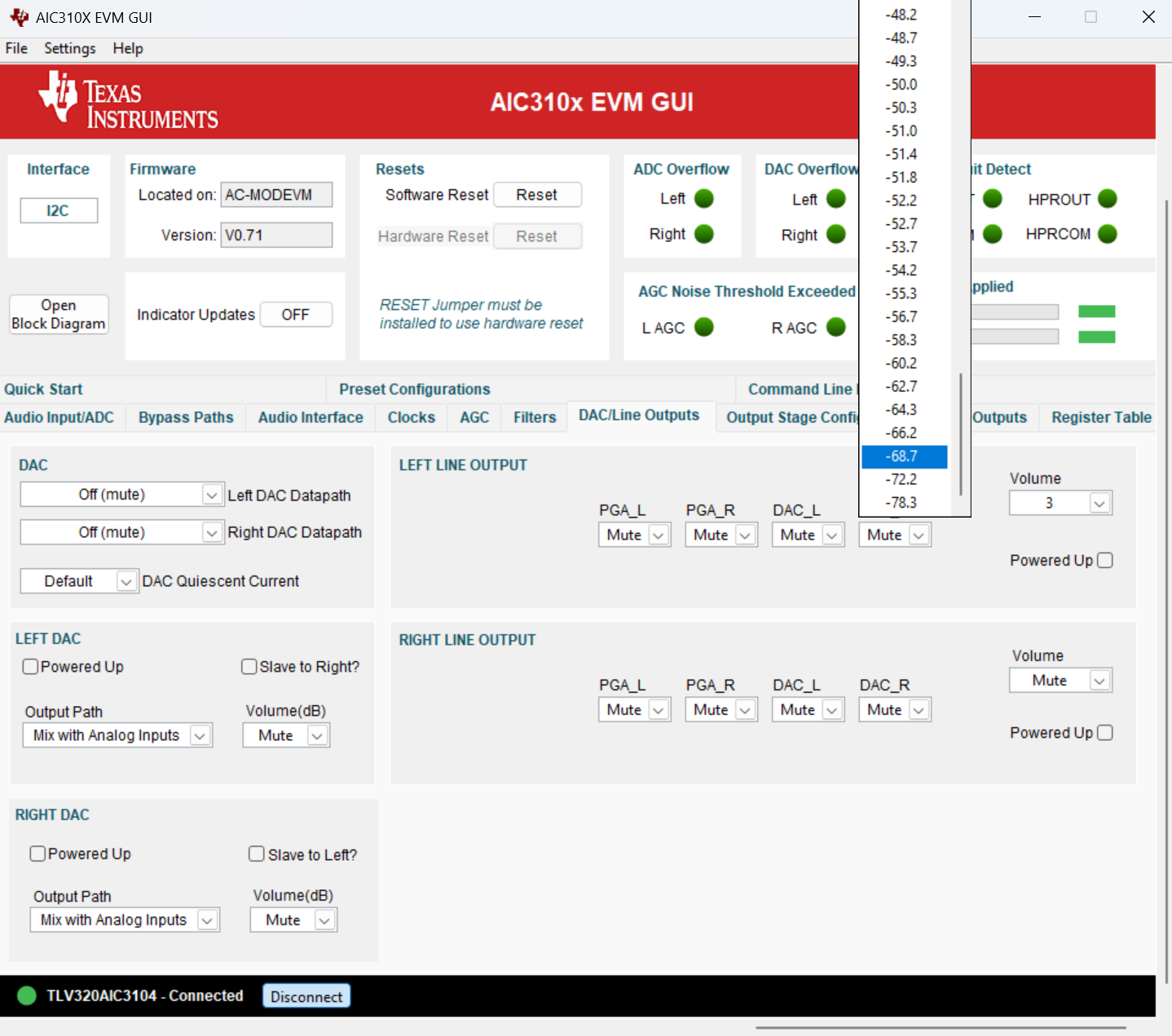Open Right DAC Volume(dB) dropdown
1172x1036 pixels.
point(293,919)
